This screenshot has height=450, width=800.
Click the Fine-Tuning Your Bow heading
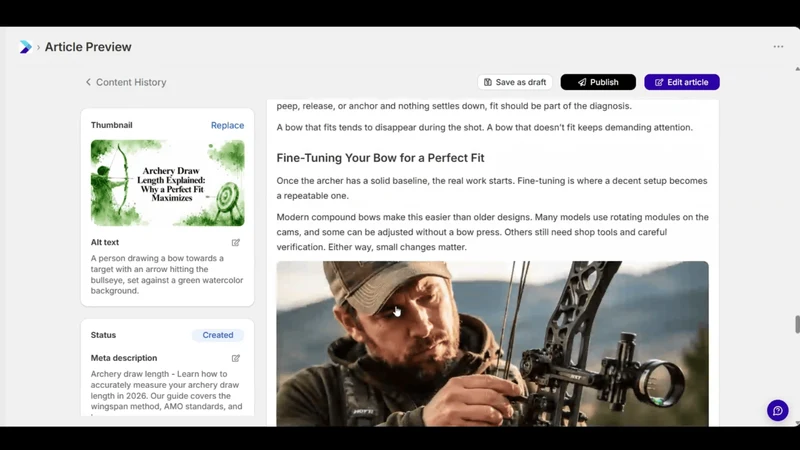(x=380, y=158)
